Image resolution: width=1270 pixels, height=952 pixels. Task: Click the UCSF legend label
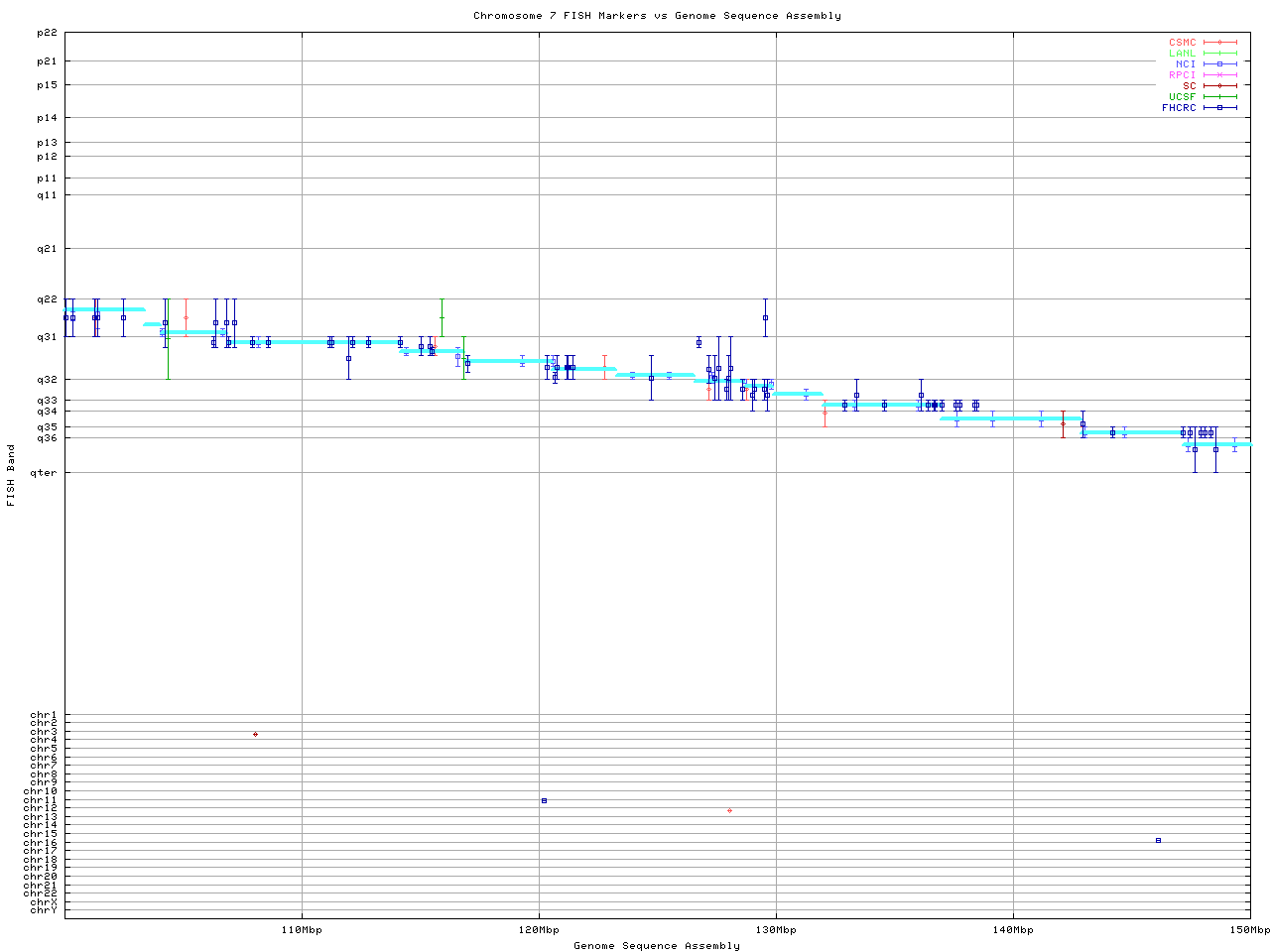(1182, 97)
